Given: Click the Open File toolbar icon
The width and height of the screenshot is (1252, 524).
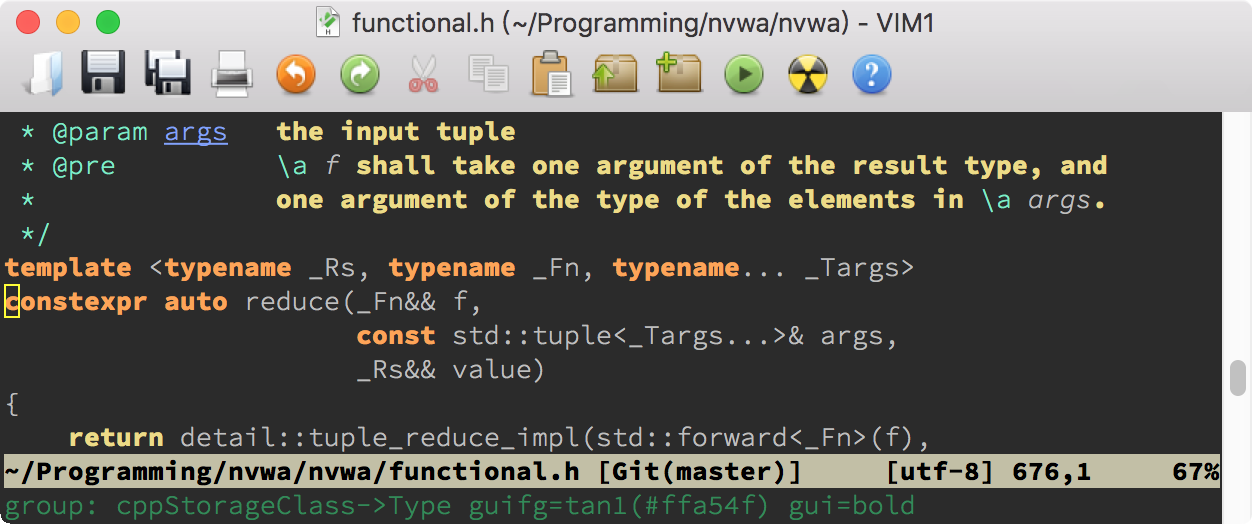Looking at the screenshot, I should coord(45,74).
